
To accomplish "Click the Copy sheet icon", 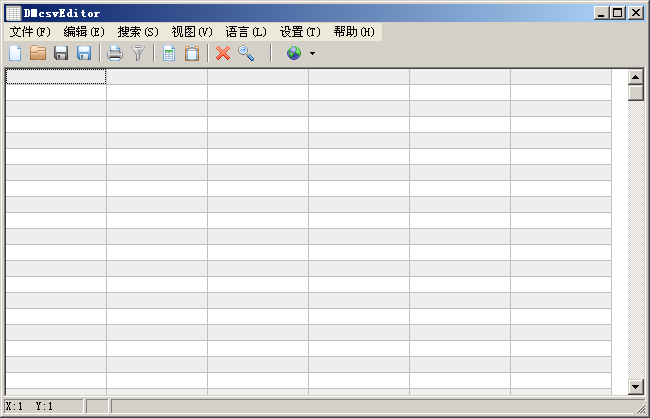I will click(169, 53).
